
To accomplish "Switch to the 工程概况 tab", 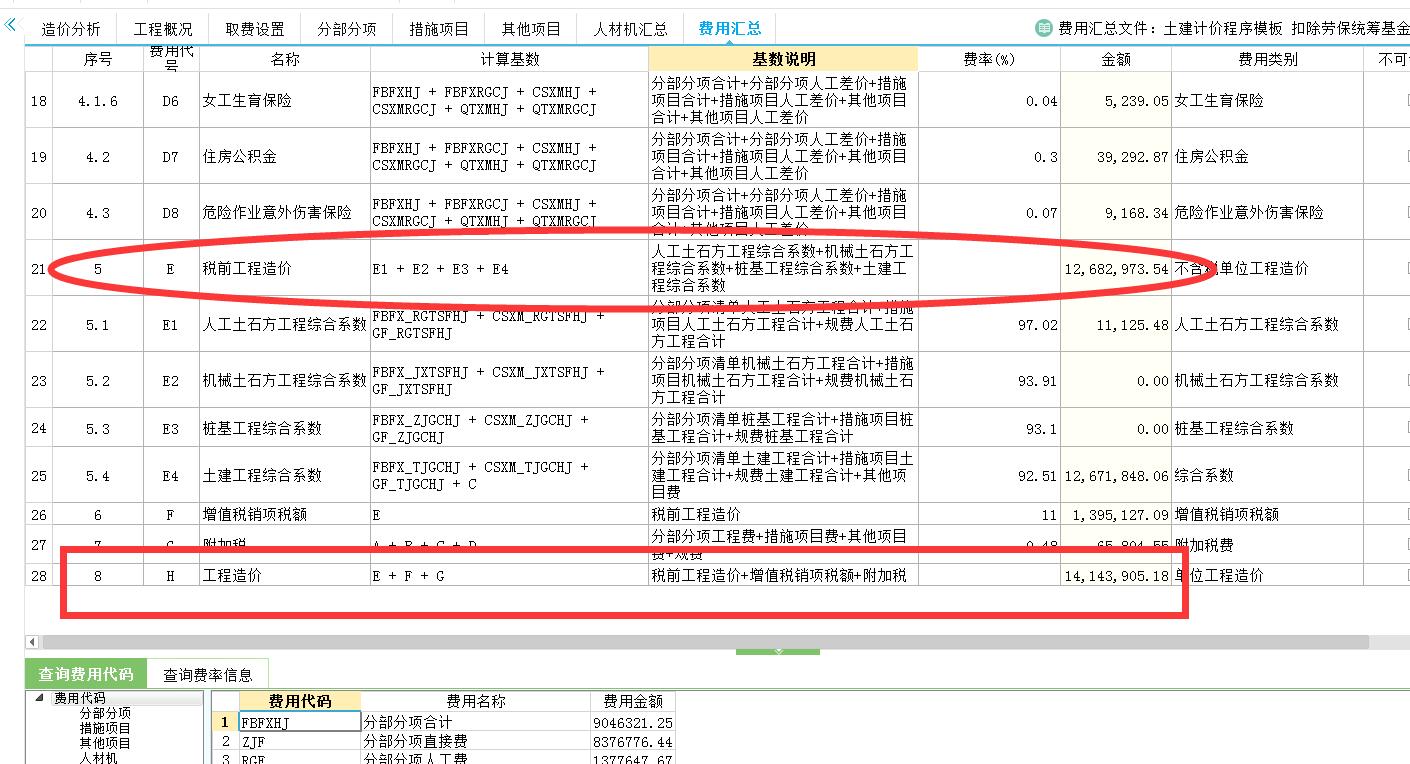I will 163,29.
